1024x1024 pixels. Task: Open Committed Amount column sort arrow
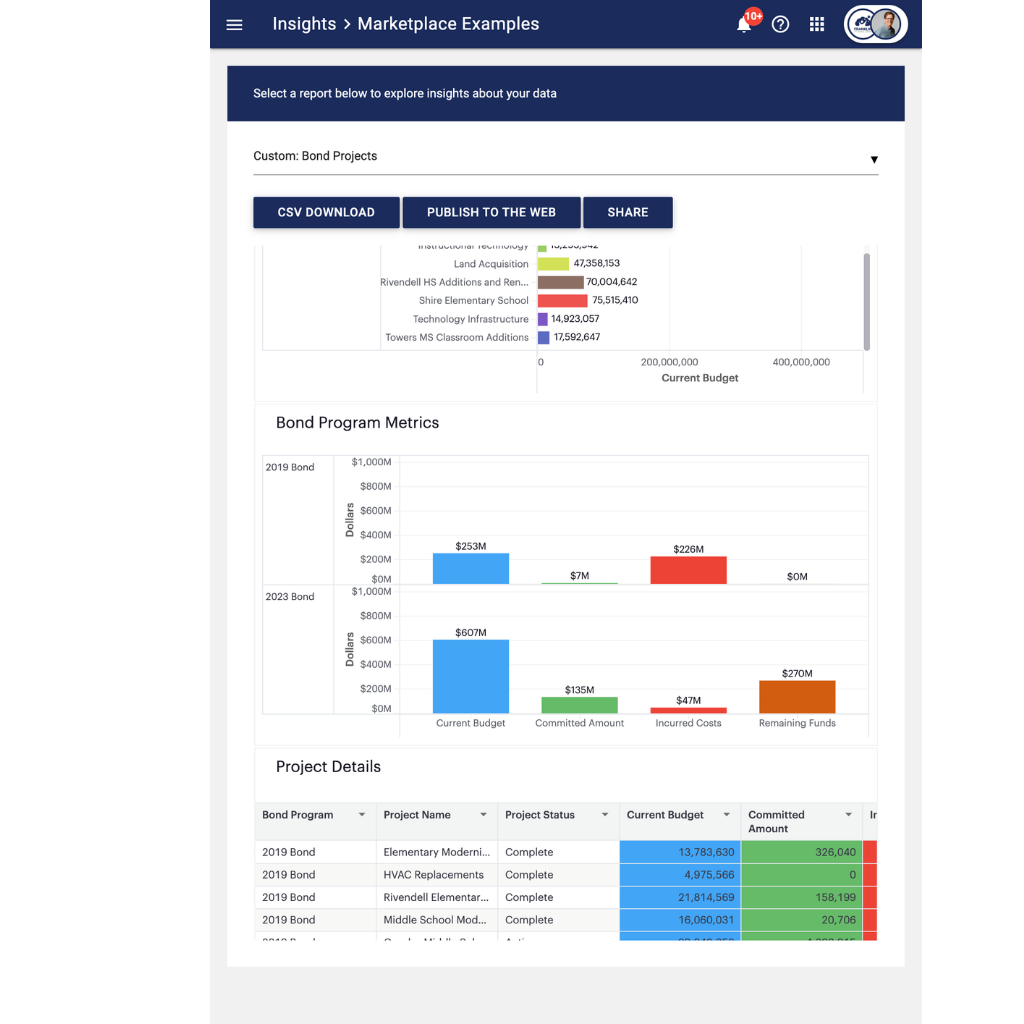(x=848, y=814)
